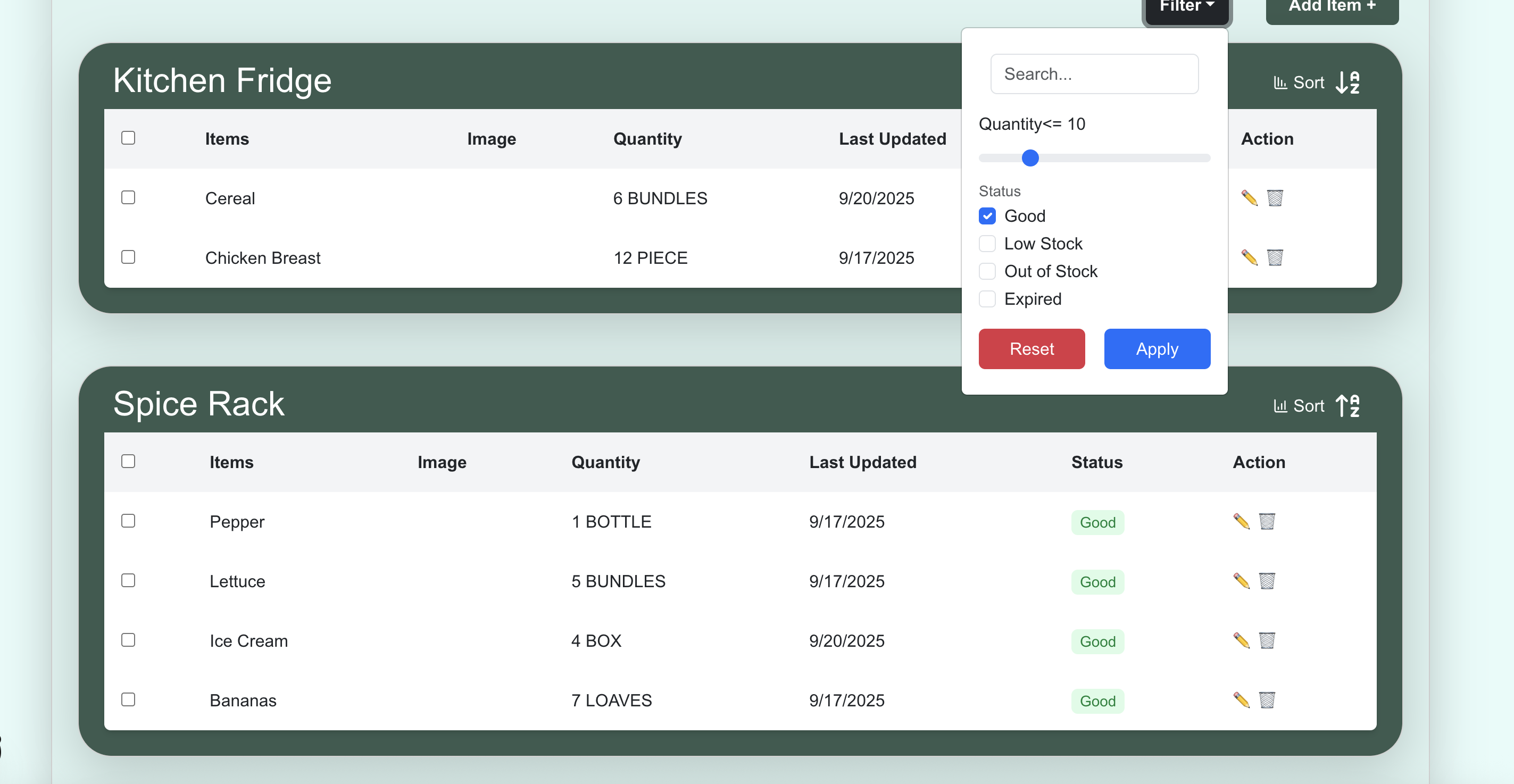The height and width of the screenshot is (784, 1514).
Task: Click the Items column header in Kitchen Fridge
Action: [227, 139]
